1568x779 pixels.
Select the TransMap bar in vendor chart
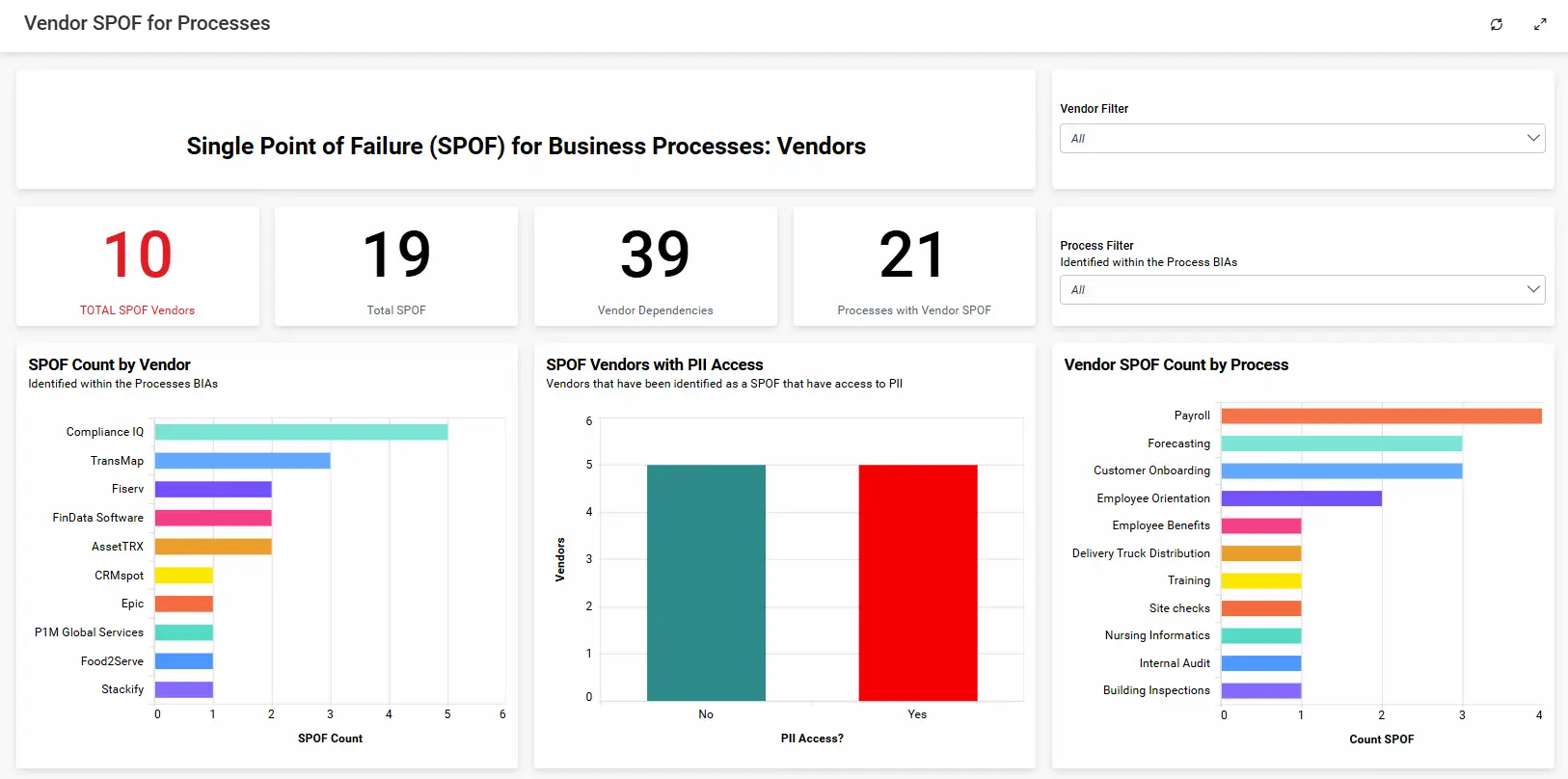(x=242, y=461)
